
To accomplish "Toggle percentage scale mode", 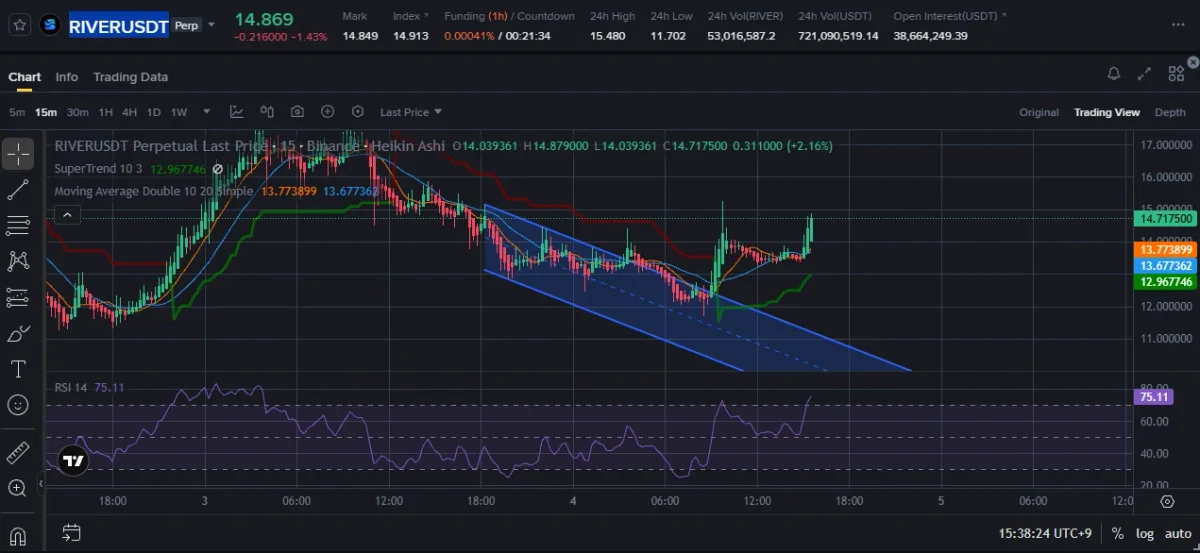I will click(1117, 533).
